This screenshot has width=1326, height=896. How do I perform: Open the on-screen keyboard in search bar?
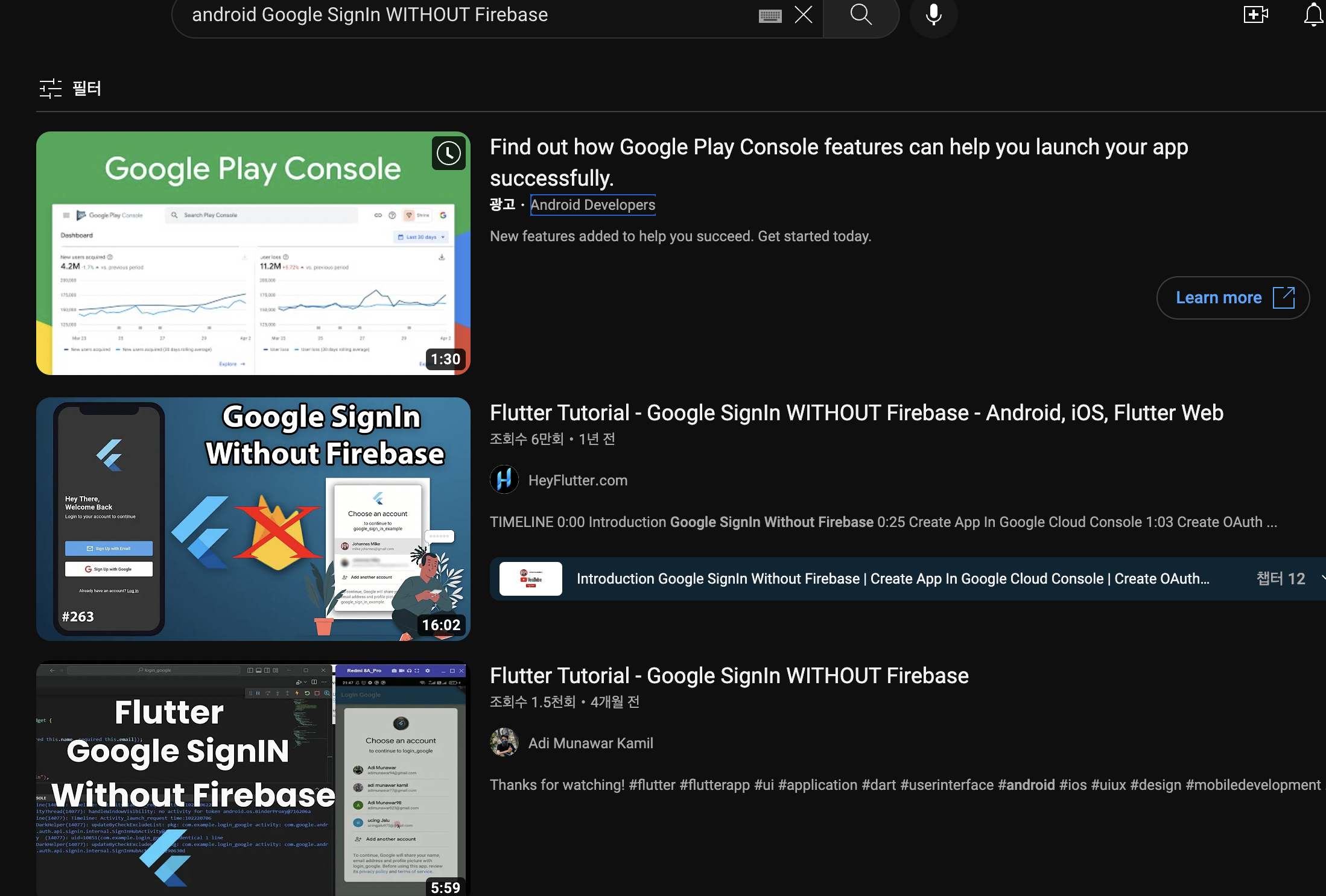(770, 16)
